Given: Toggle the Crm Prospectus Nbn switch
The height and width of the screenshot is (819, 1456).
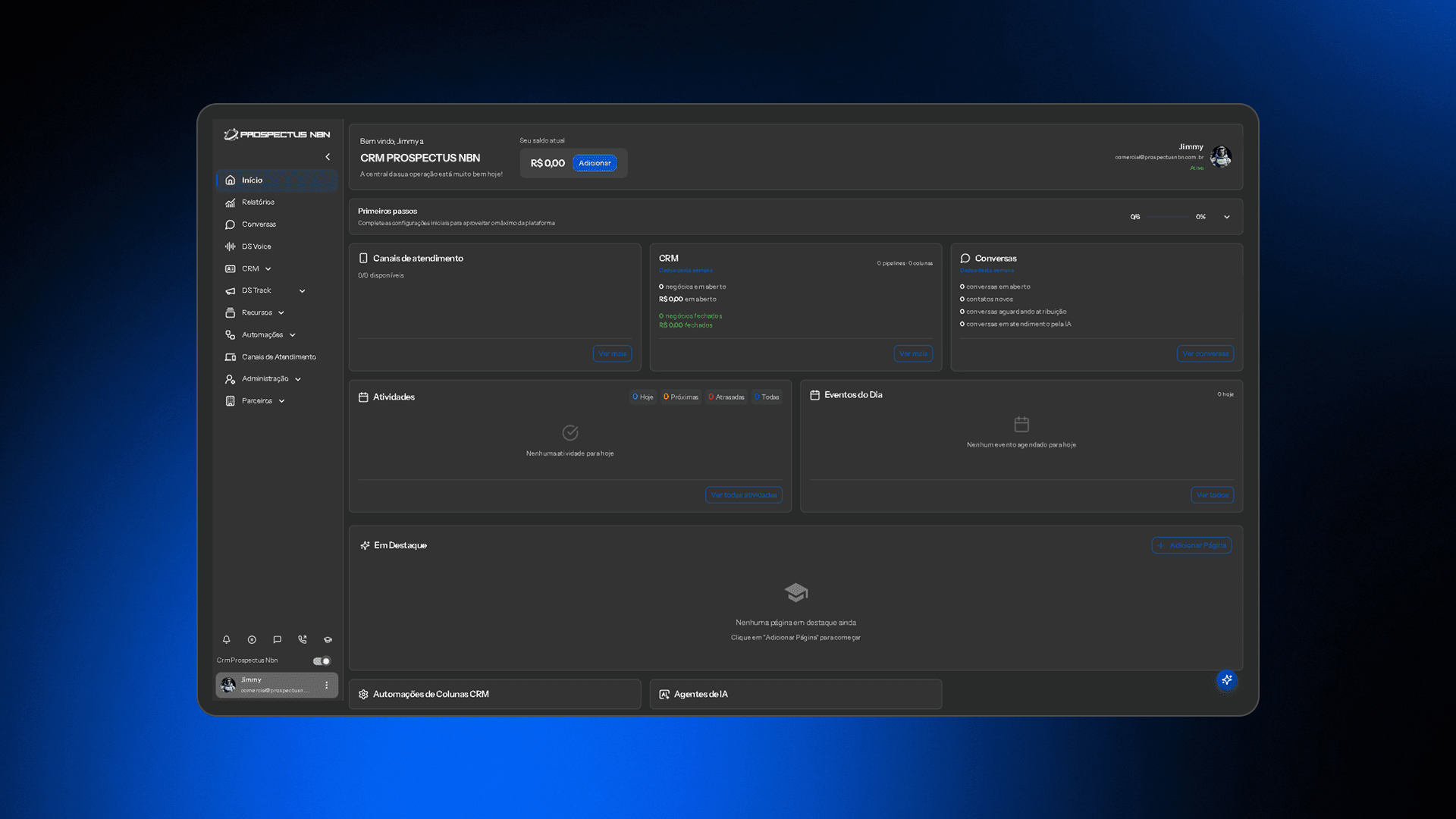Looking at the screenshot, I should coord(322,661).
